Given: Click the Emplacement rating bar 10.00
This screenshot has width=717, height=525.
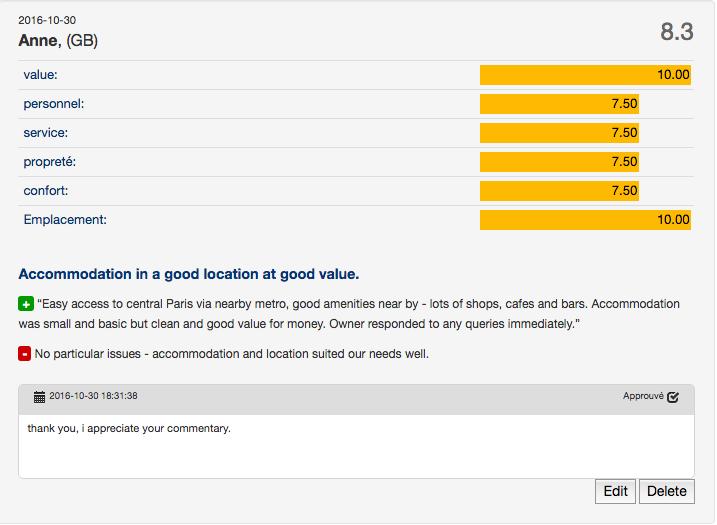Looking at the screenshot, I should pos(585,220).
